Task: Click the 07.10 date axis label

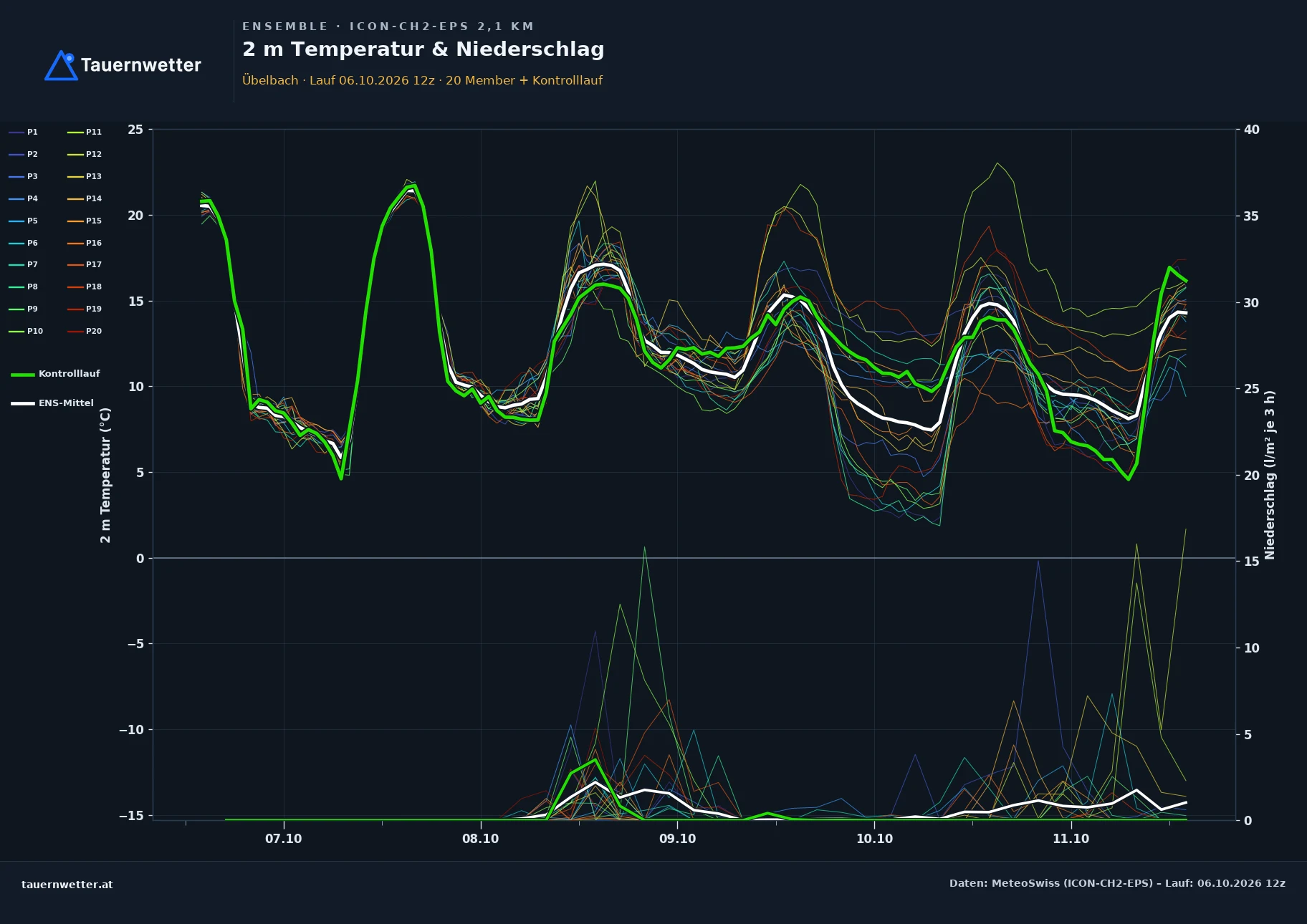Action: 284,839
